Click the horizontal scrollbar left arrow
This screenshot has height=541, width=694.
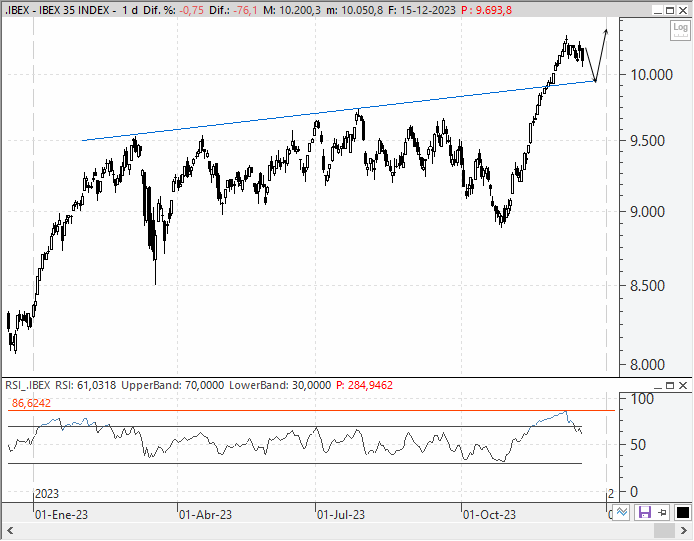pyautogui.click(x=10, y=530)
